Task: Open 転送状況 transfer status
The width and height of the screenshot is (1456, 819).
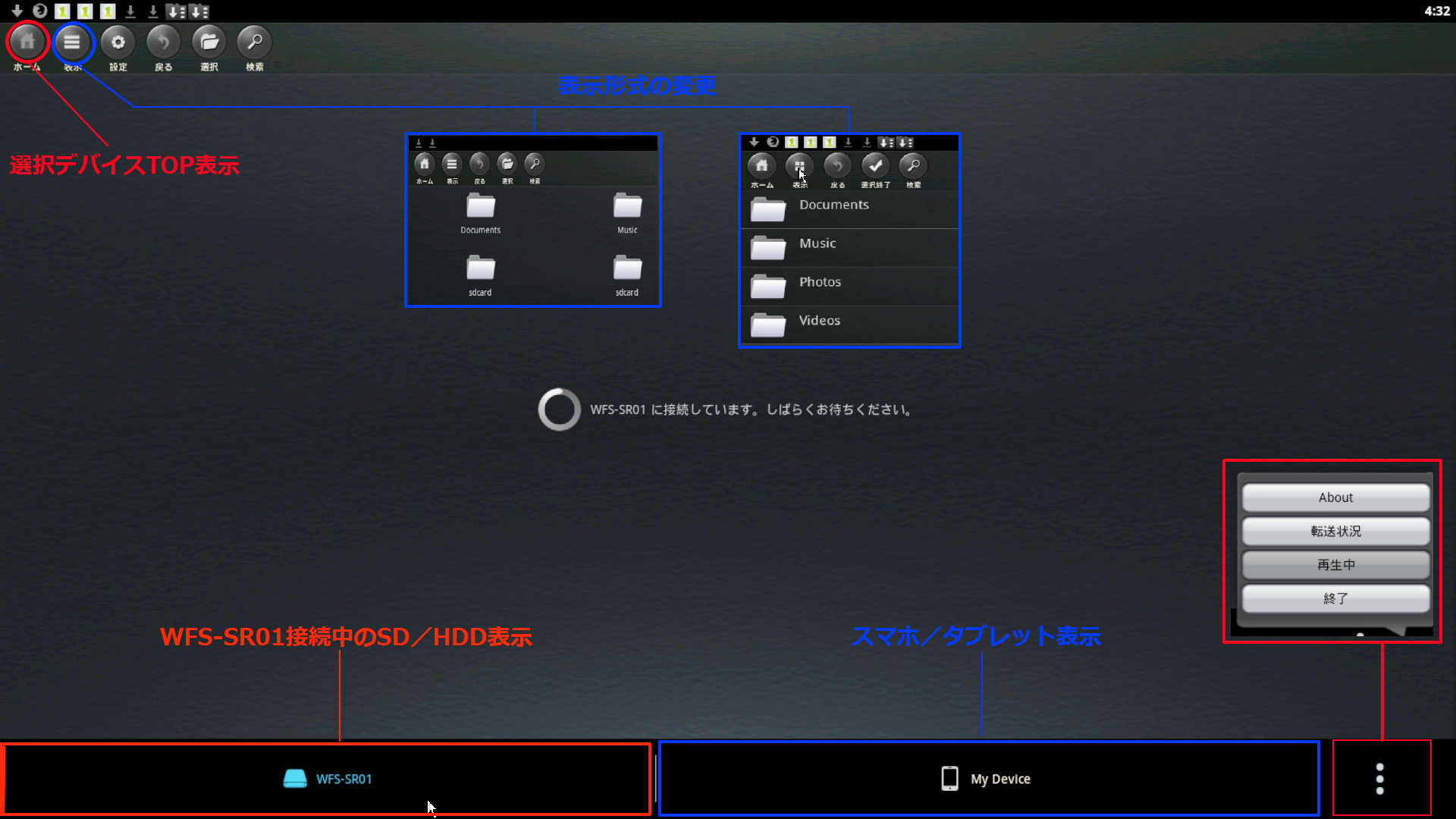Action: [x=1335, y=531]
